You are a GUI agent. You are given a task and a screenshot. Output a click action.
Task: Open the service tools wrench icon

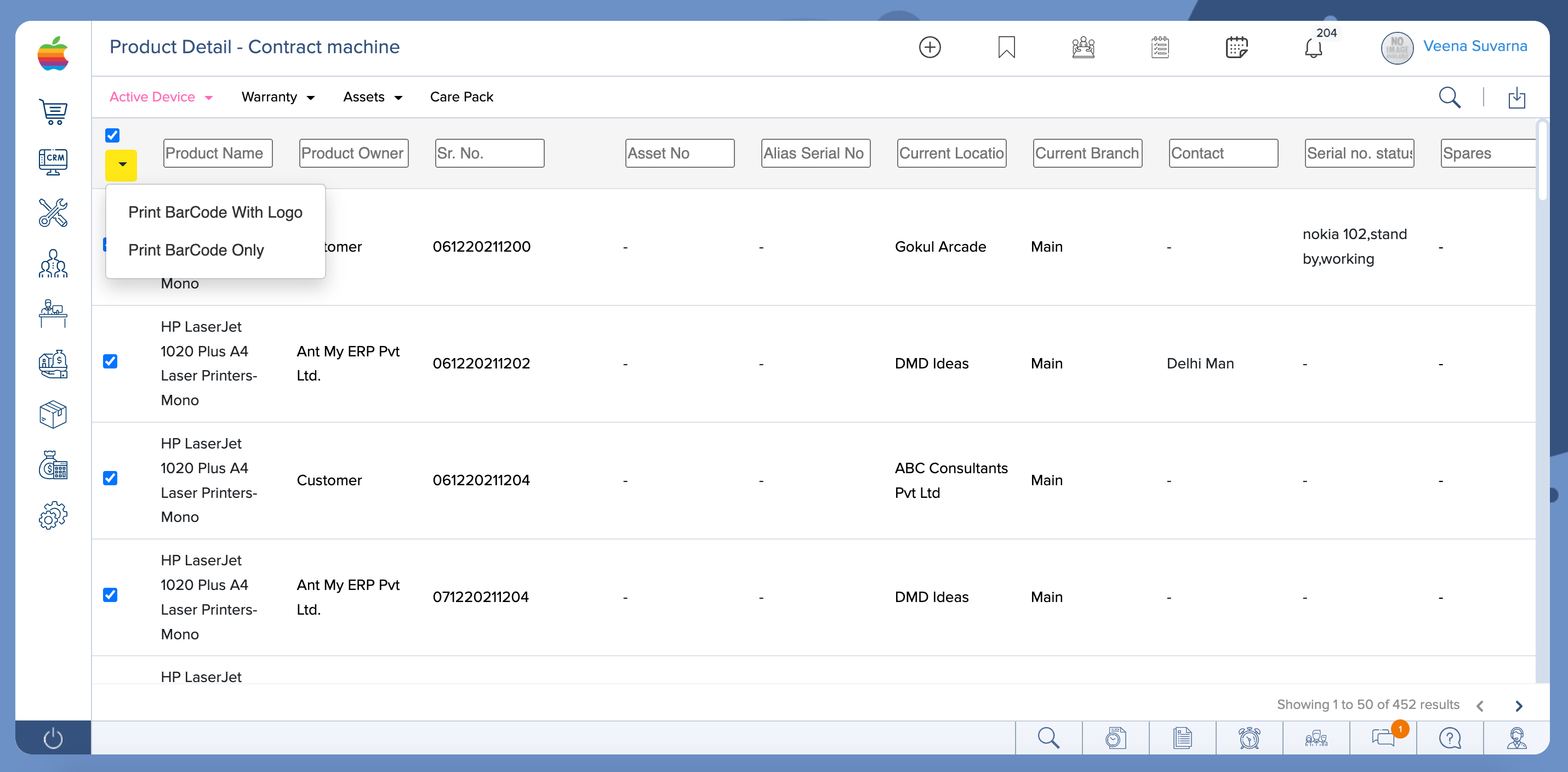[x=53, y=213]
